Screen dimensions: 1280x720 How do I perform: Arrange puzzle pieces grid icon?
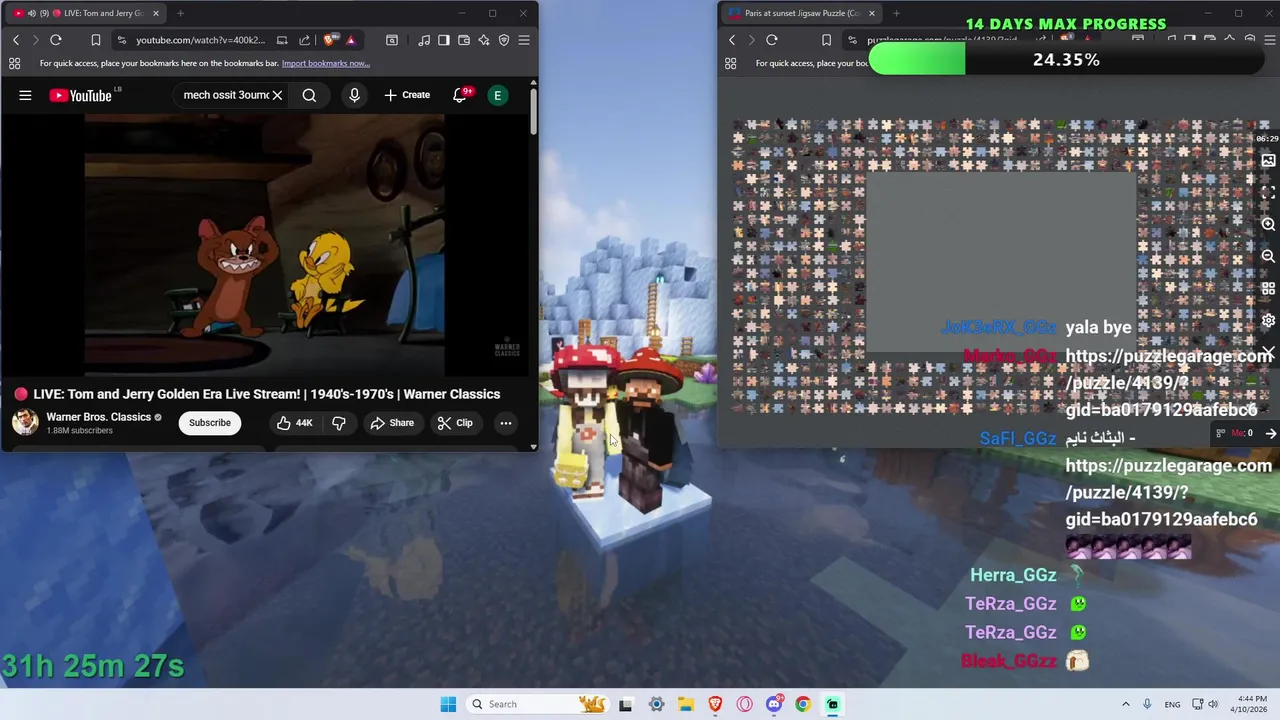[1268, 288]
